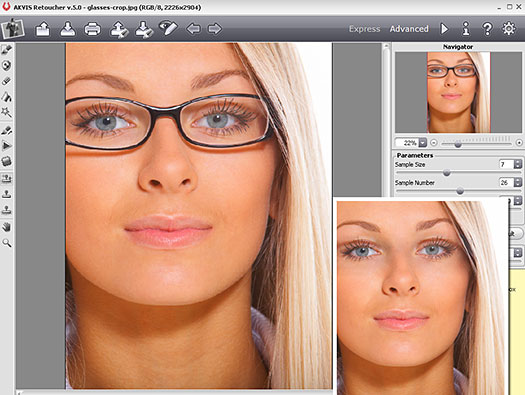The image size is (525, 395).
Task: Select the bottom stamp tool above the Hand
Action: pos(7,210)
